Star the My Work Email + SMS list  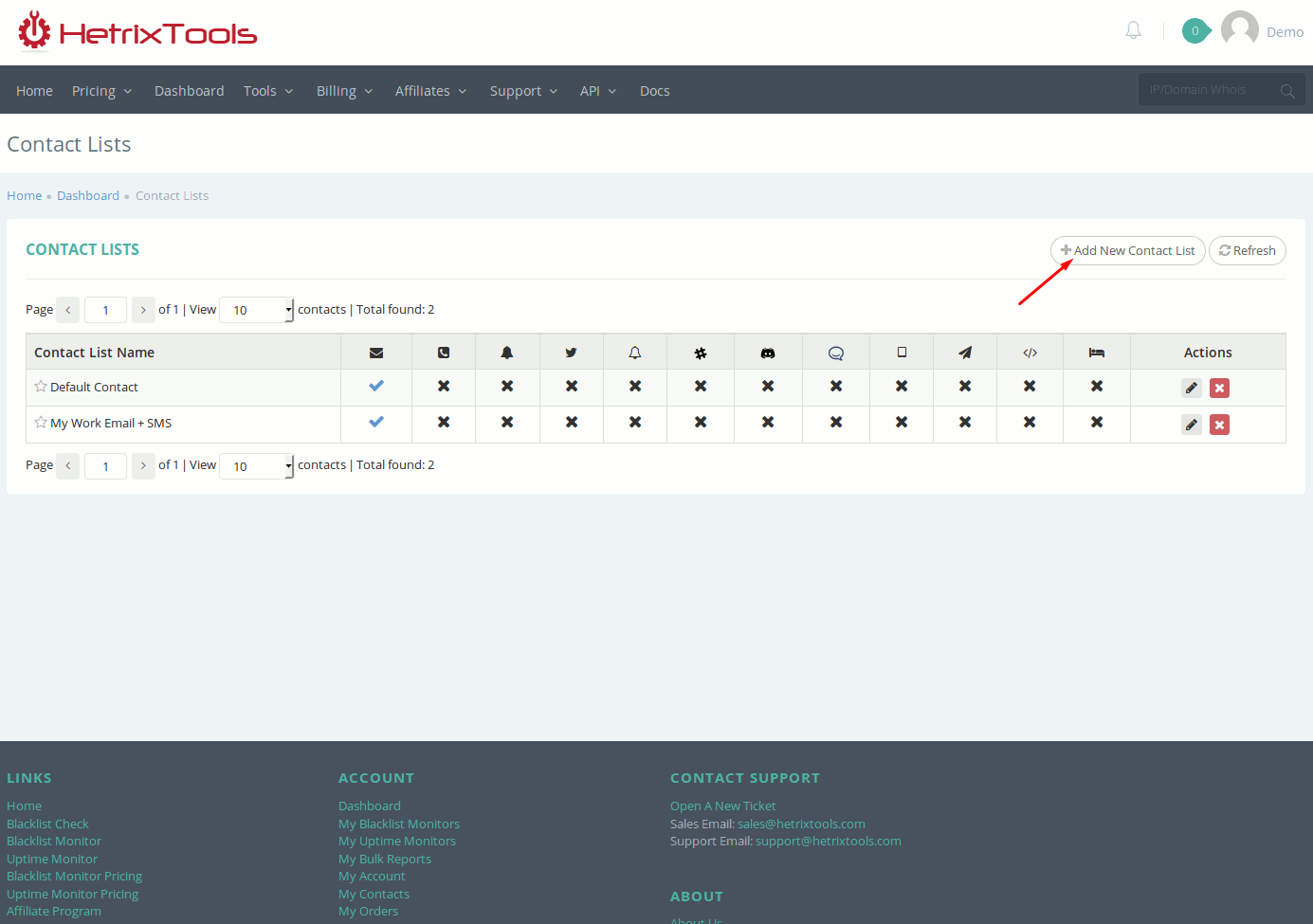point(41,423)
